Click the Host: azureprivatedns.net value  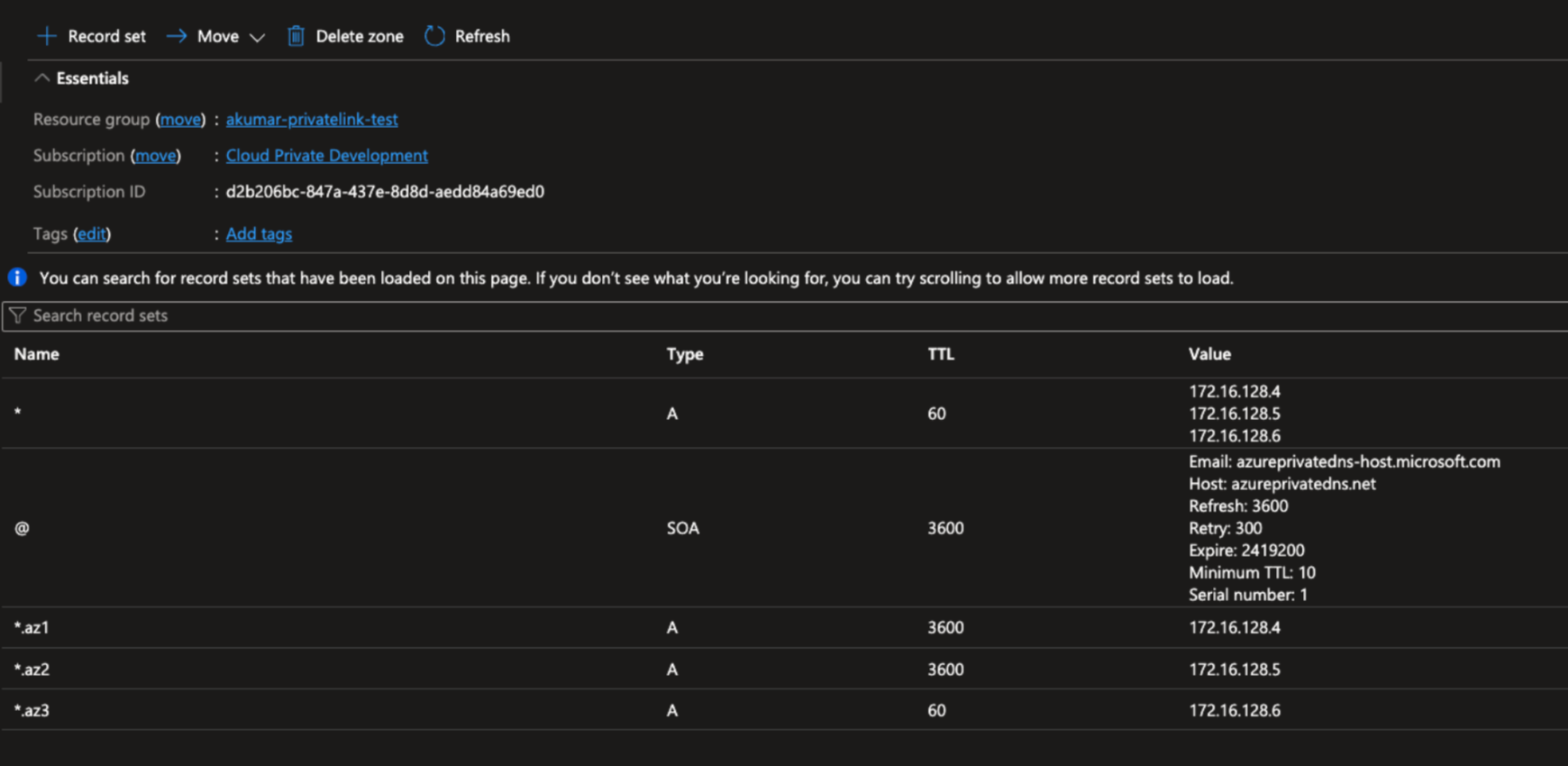[x=1282, y=484]
